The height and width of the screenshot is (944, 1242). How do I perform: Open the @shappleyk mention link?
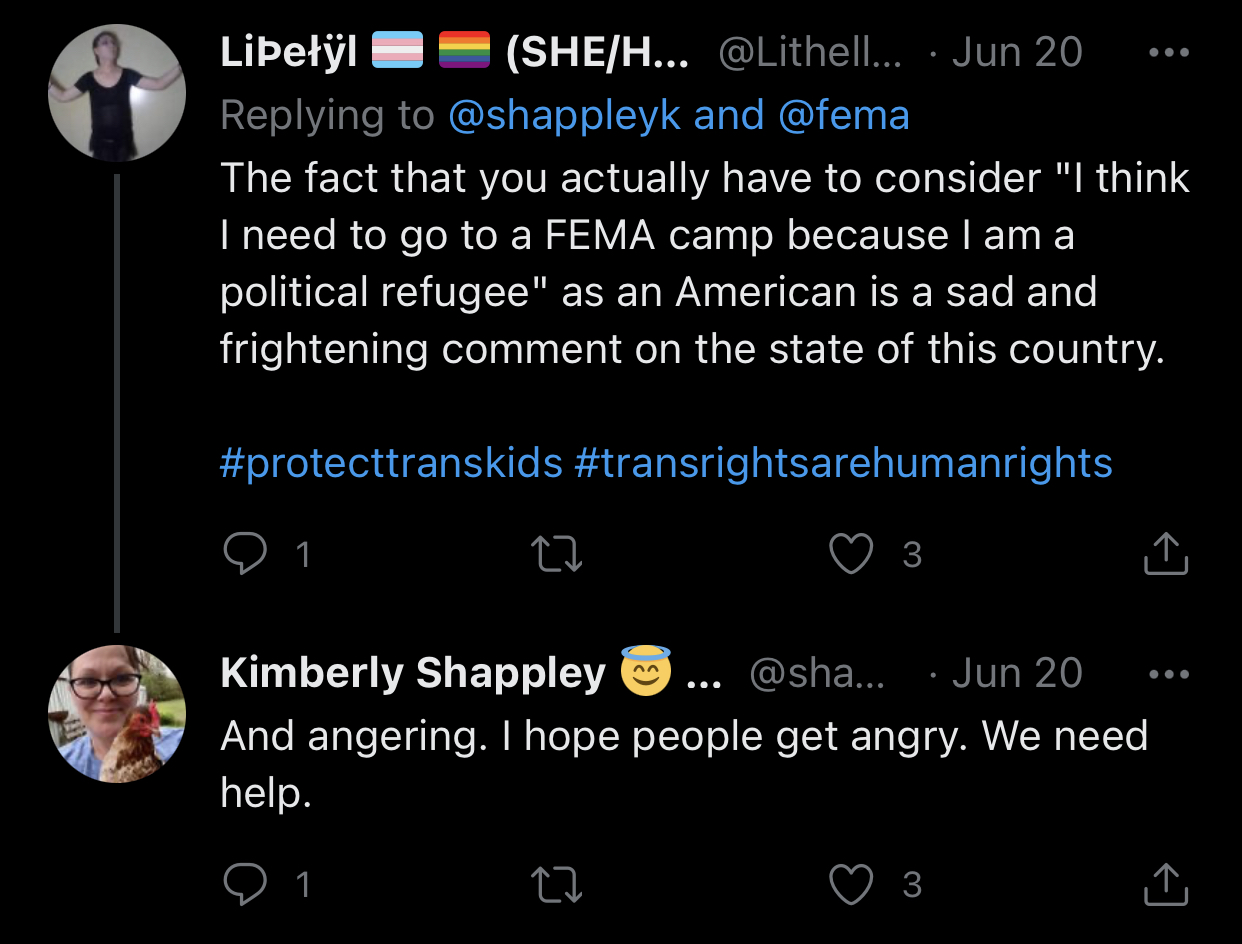click(x=564, y=116)
